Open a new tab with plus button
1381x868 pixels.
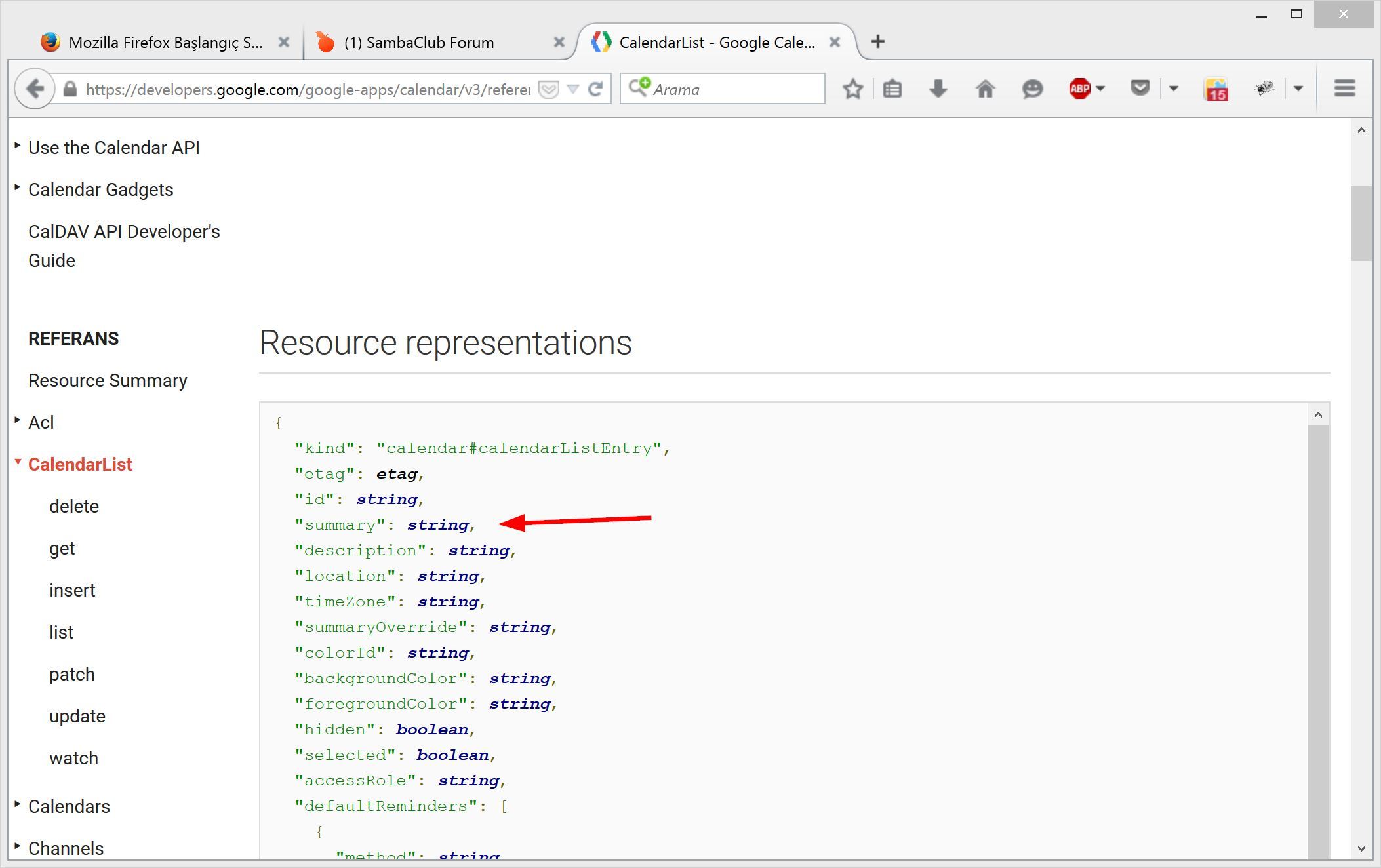pos(877,42)
